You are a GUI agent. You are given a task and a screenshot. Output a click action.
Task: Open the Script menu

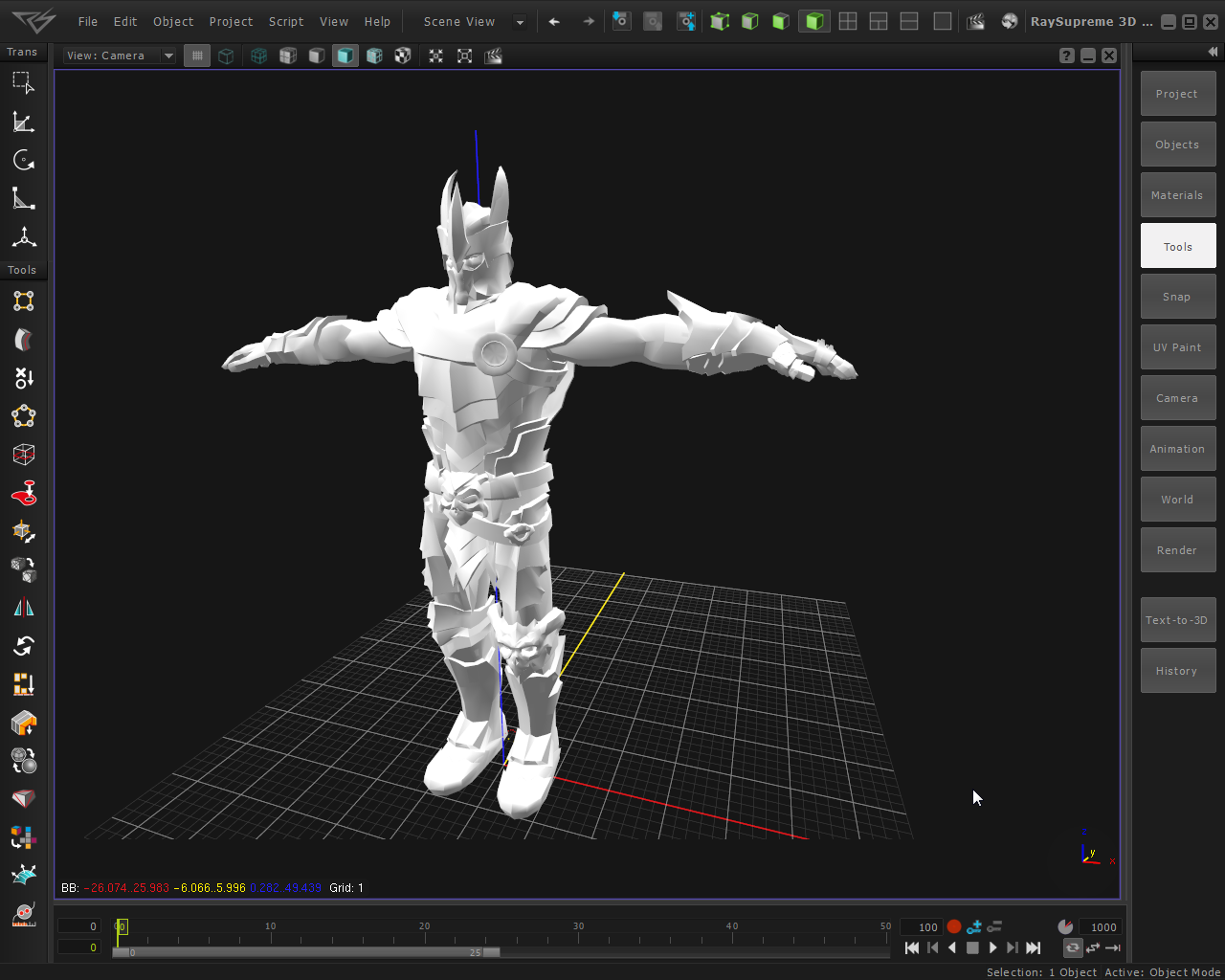tap(285, 21)
